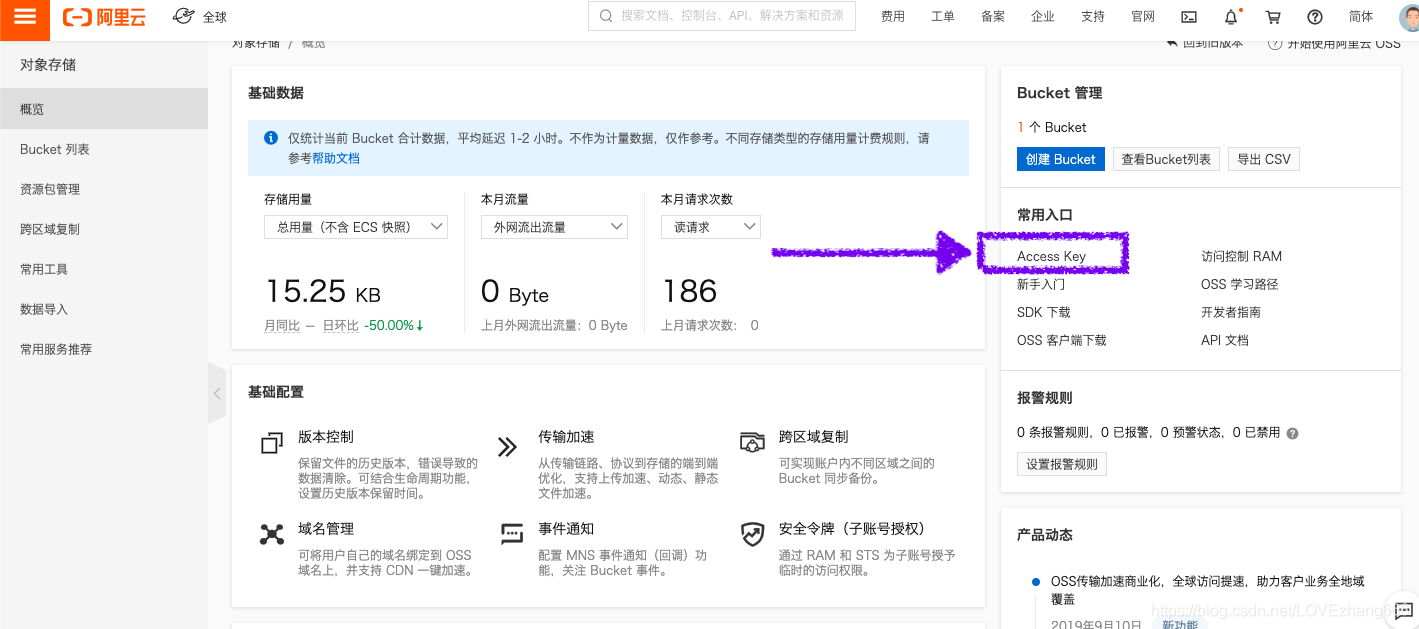Open the 官网 top menu

1143,17
